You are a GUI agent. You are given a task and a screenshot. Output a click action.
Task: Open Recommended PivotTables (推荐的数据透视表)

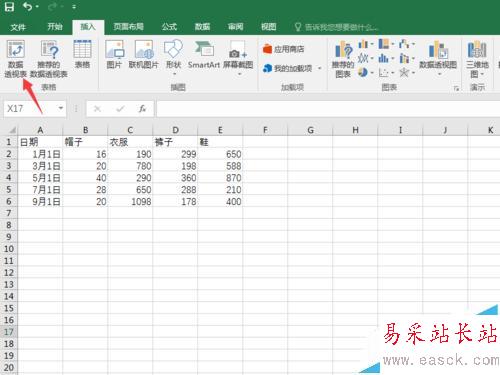click(x=49, y=59)
